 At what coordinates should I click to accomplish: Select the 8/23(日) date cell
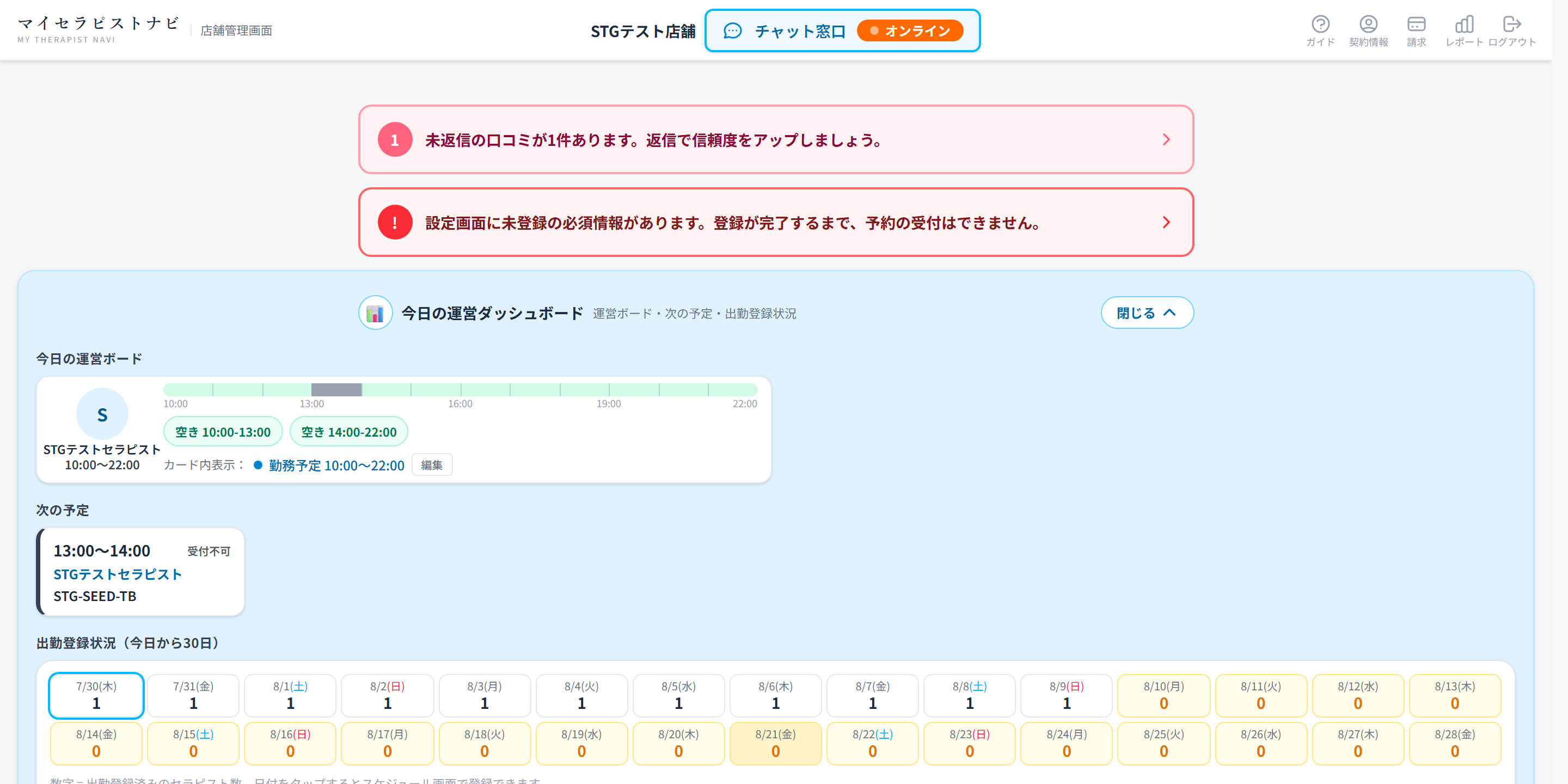970,743
